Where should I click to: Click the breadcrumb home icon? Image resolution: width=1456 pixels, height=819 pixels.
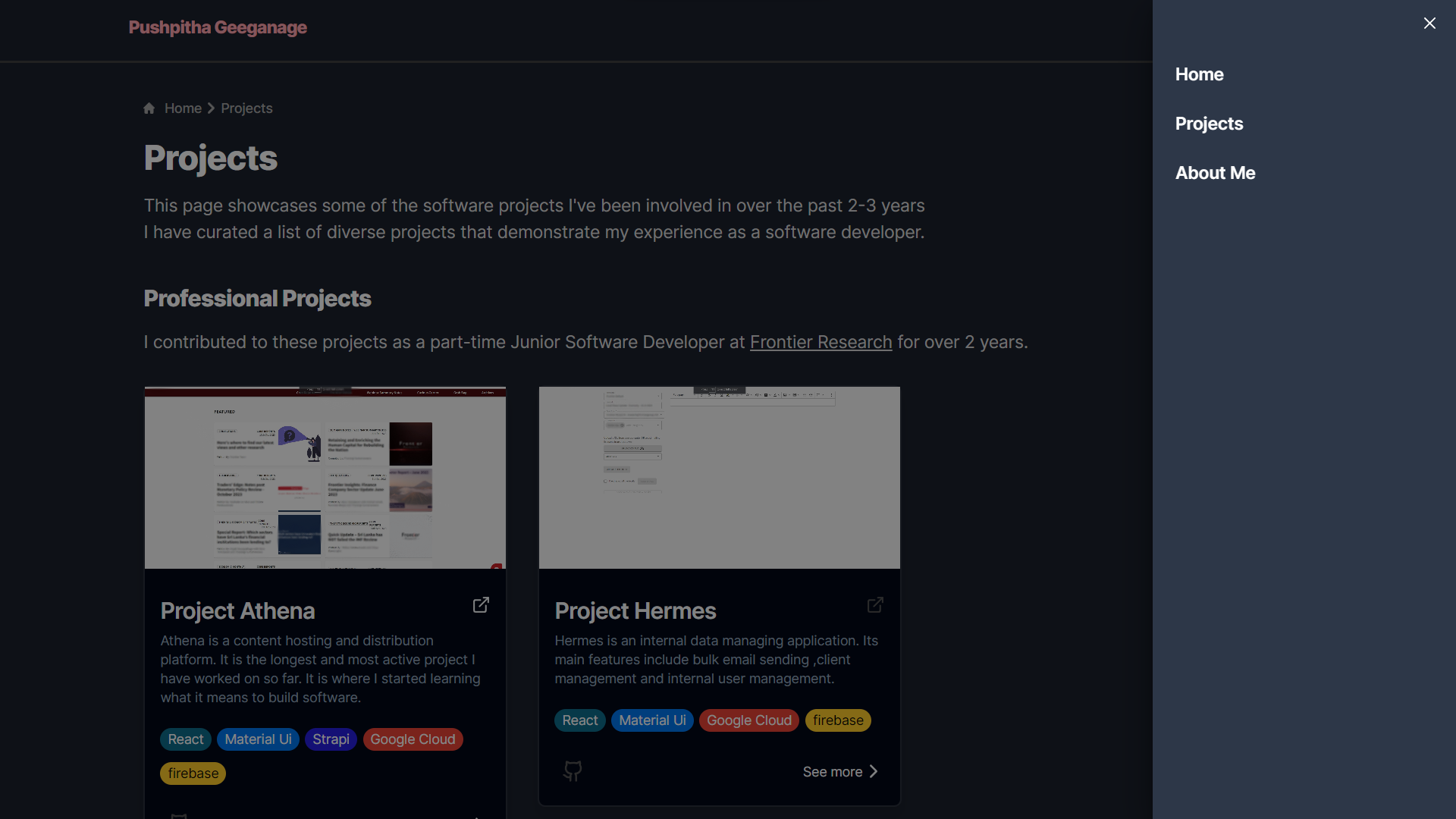click(149, 108)
